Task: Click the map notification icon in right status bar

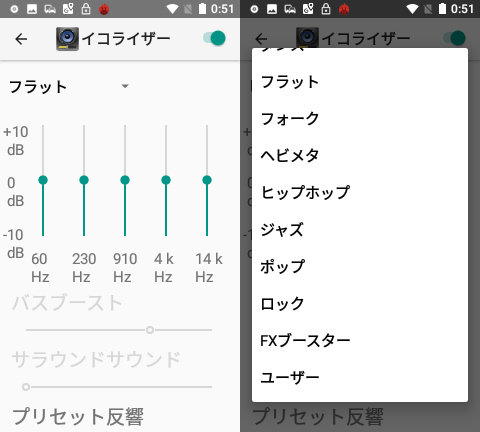Action: coord(308,9)
